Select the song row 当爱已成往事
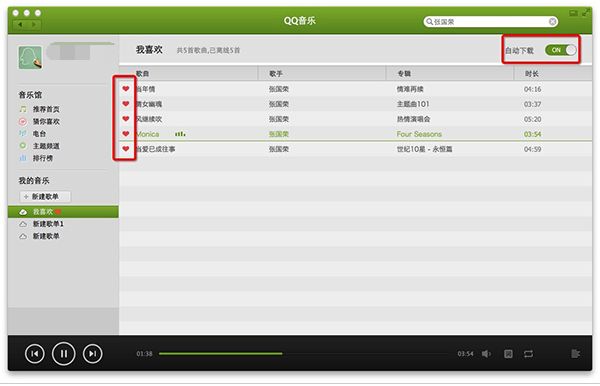 pos(355,149)
